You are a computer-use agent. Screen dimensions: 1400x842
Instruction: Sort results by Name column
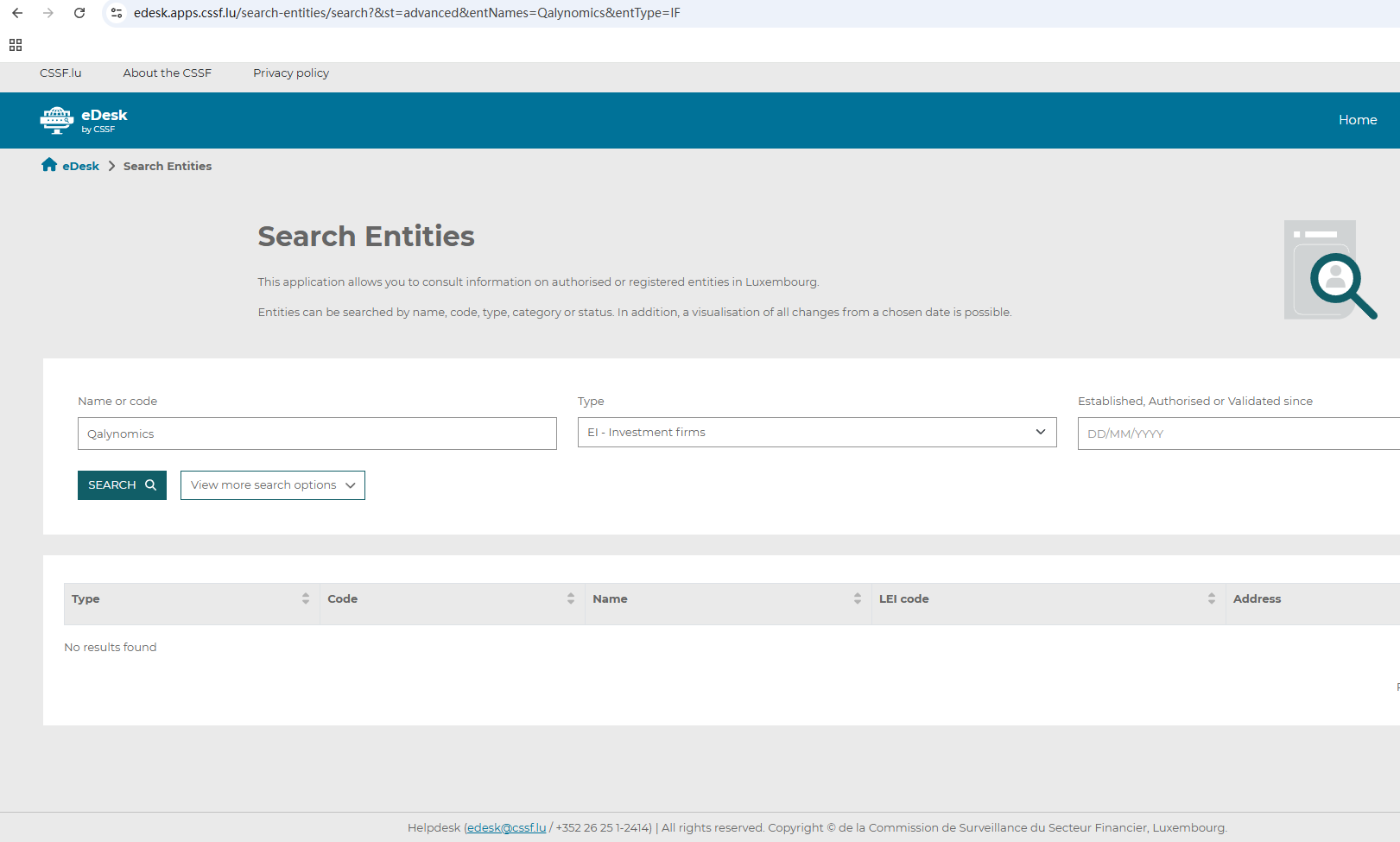click(x=857, y=598)
